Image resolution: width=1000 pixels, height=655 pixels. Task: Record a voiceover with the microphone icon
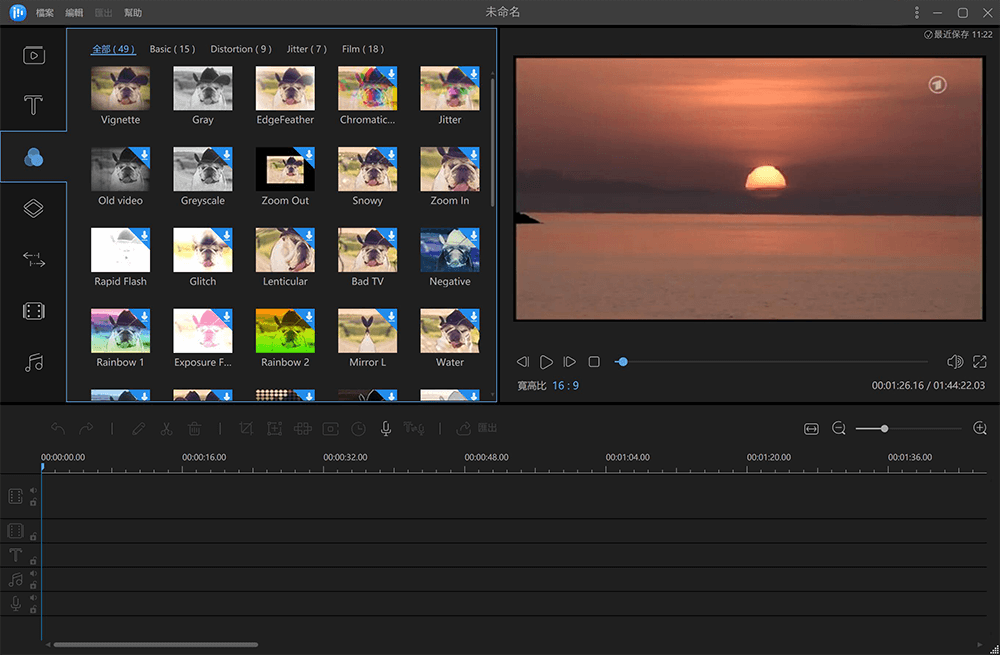(385, 428)
